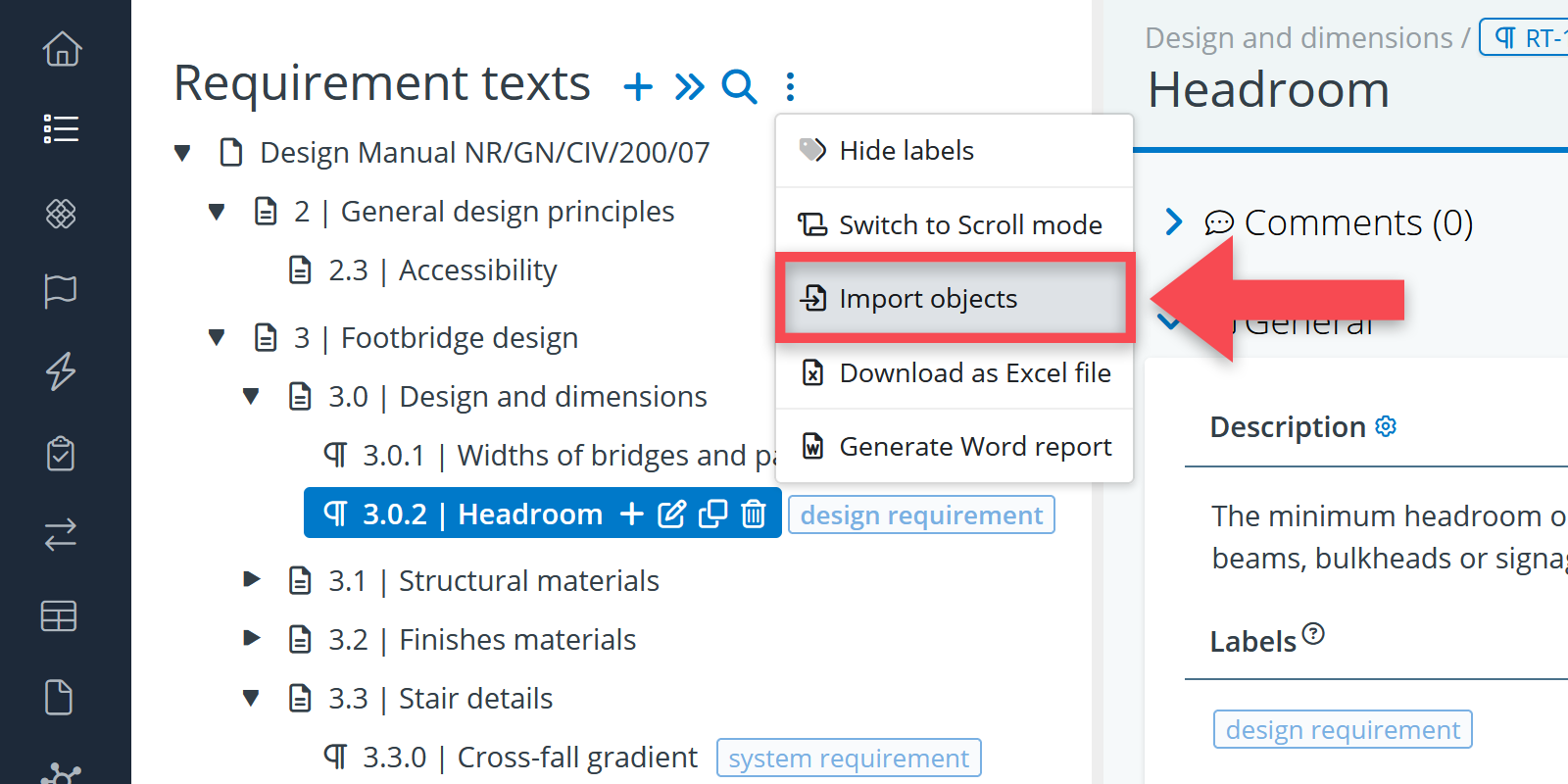Click the system requirement label tag

point(848,758)
